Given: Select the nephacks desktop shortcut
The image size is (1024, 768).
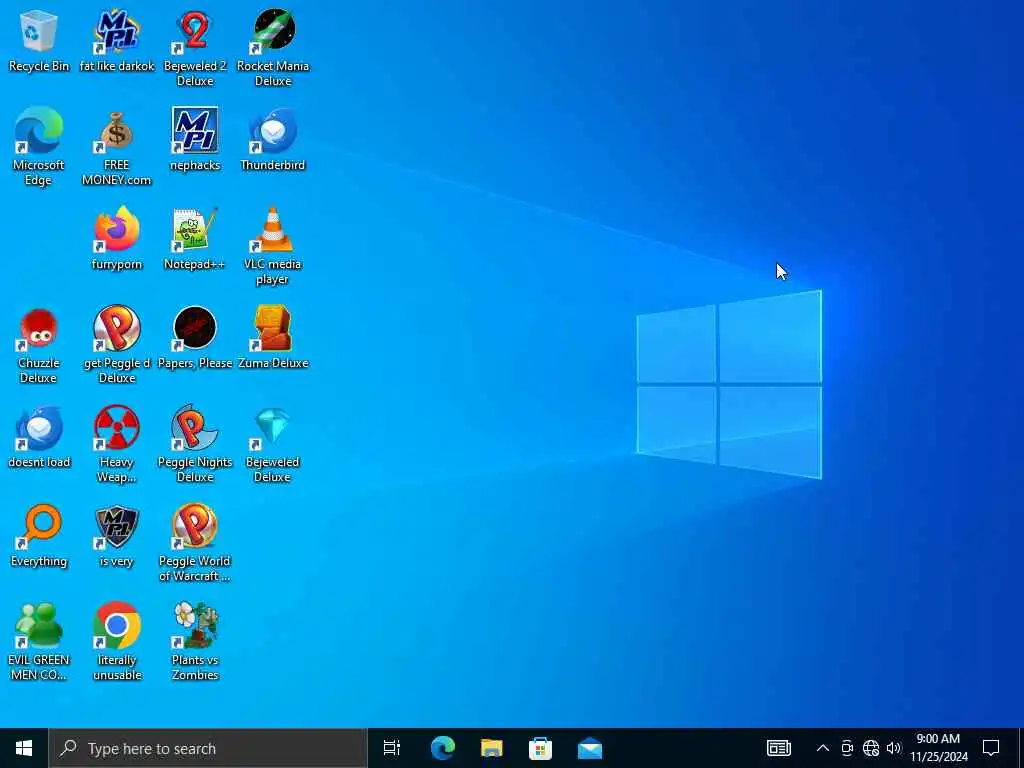Looking at the screenshot, I should click(195, 140).
